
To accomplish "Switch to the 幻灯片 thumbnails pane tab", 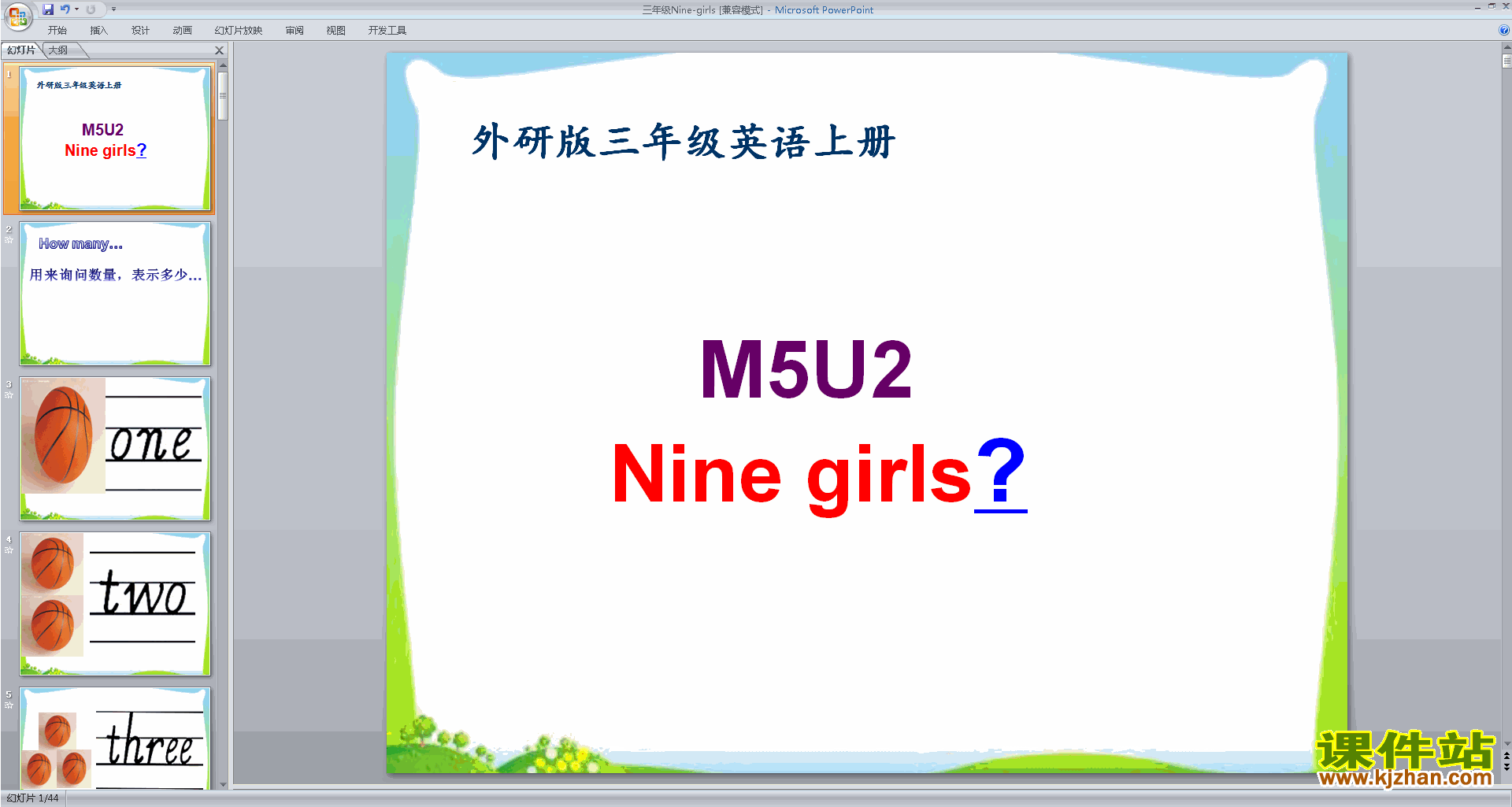I will point(21,50).
